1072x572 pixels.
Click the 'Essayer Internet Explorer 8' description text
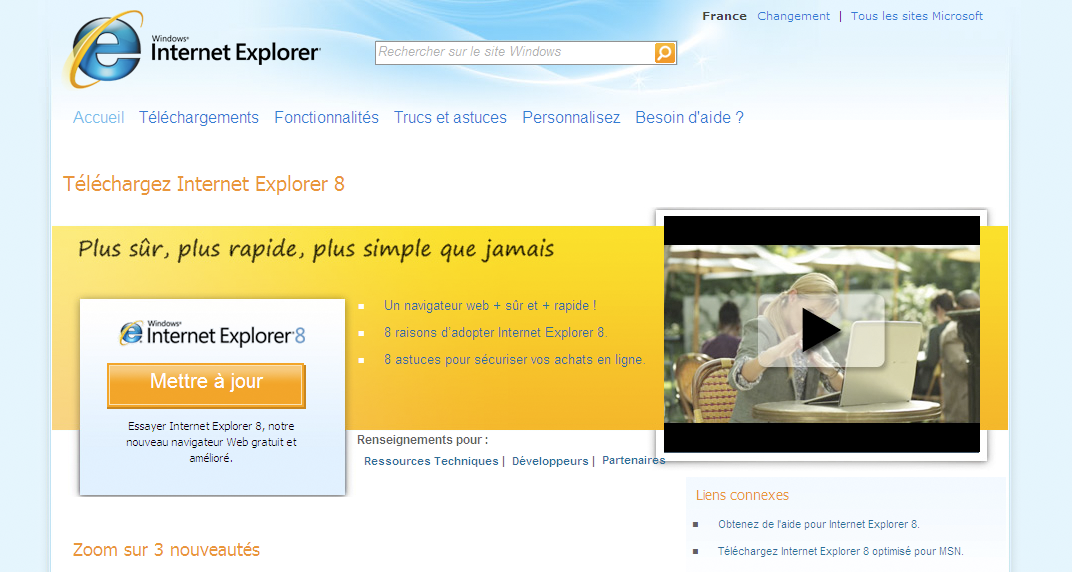click(x=211, y=442)
